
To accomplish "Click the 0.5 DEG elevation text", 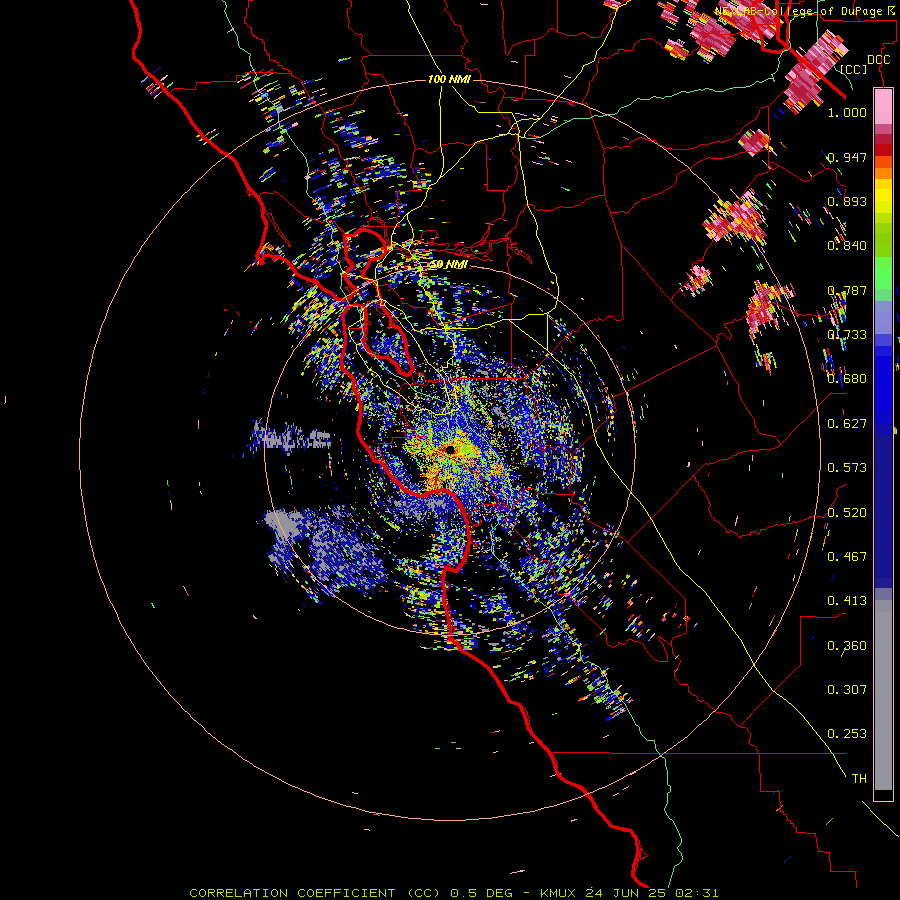I will (482, 893).
